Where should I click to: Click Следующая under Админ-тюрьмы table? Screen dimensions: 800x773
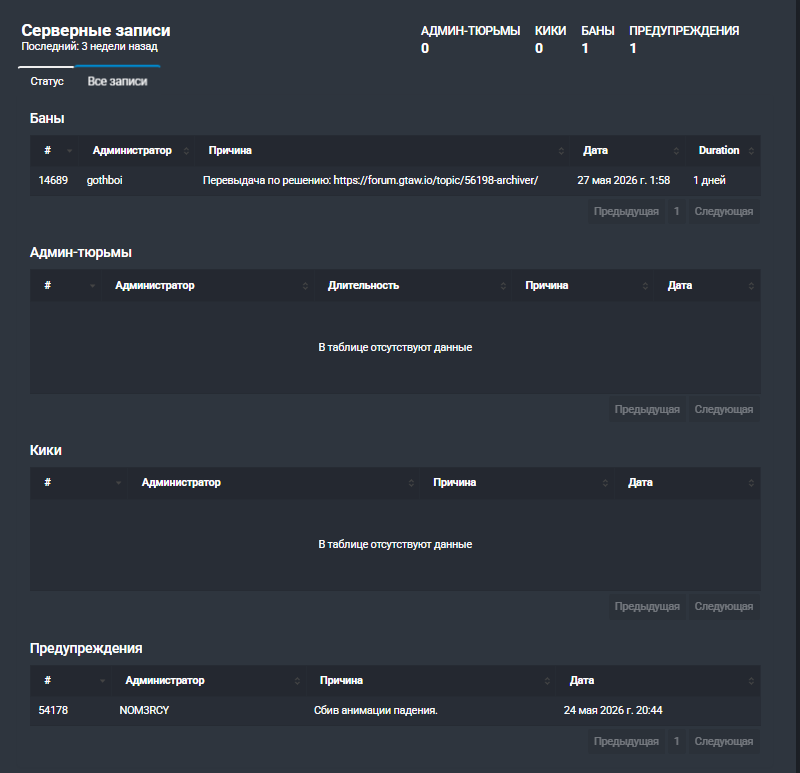(723, 409)
